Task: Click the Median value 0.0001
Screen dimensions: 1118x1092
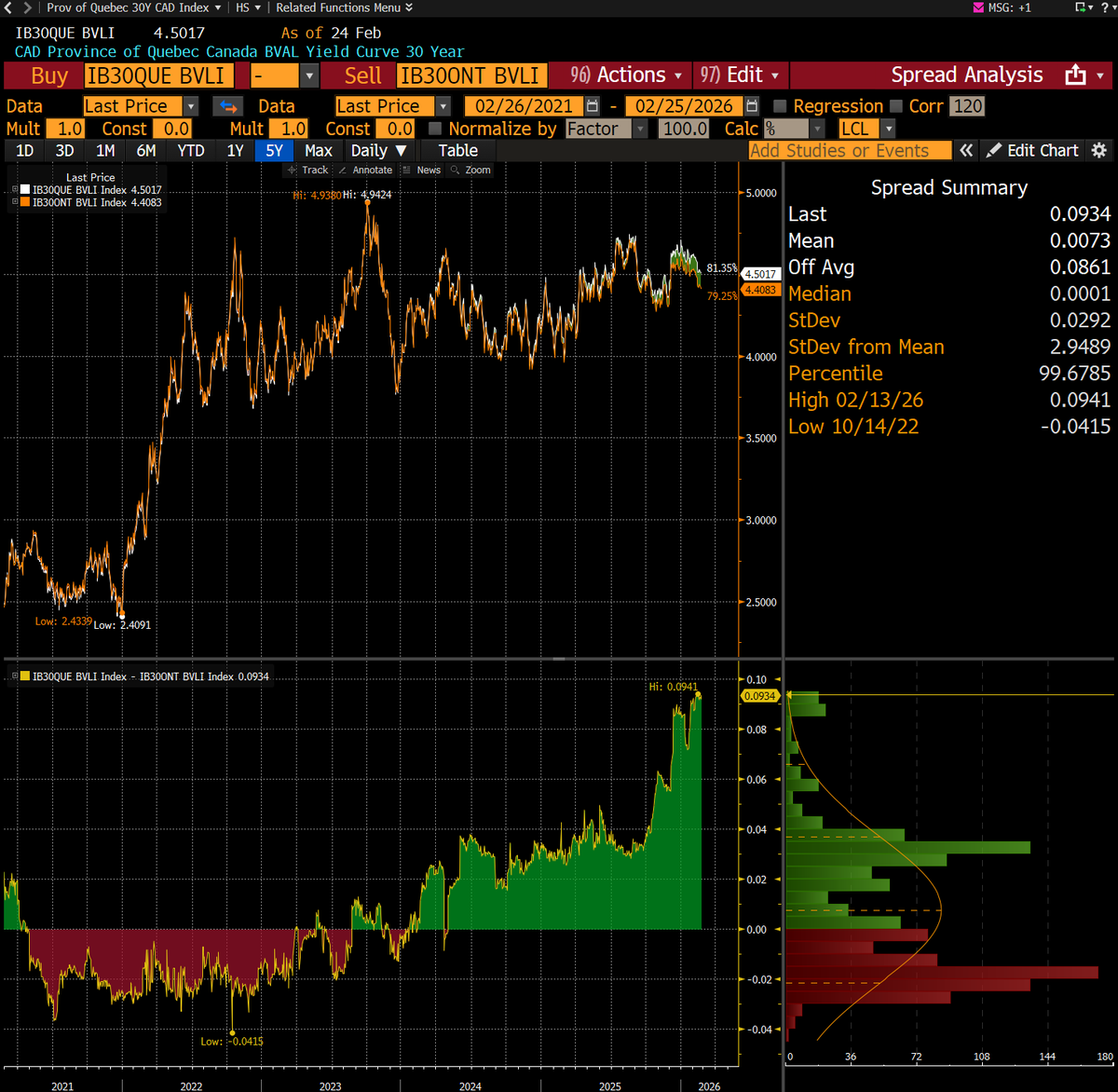Action: coord(1080,293)
